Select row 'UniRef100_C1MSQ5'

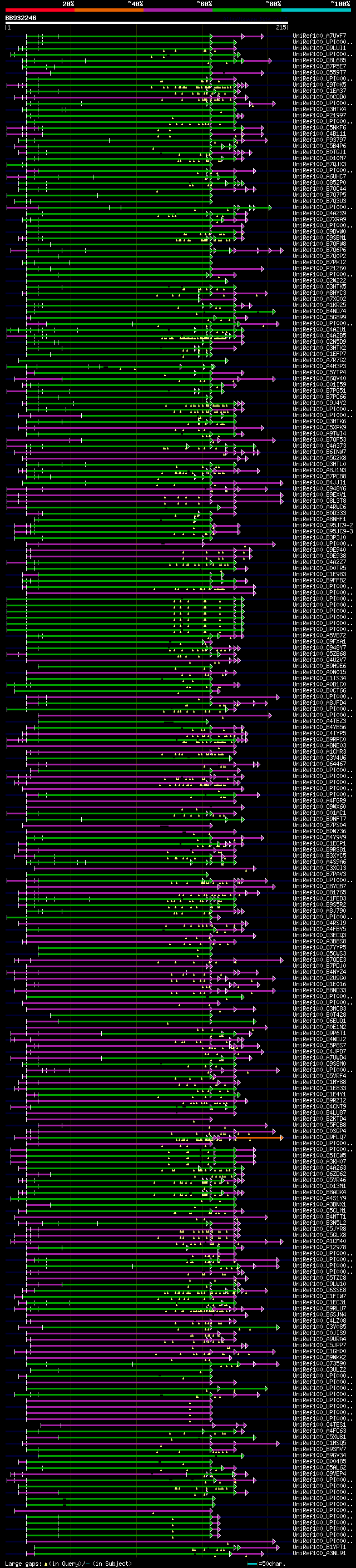coord(319,1443)
